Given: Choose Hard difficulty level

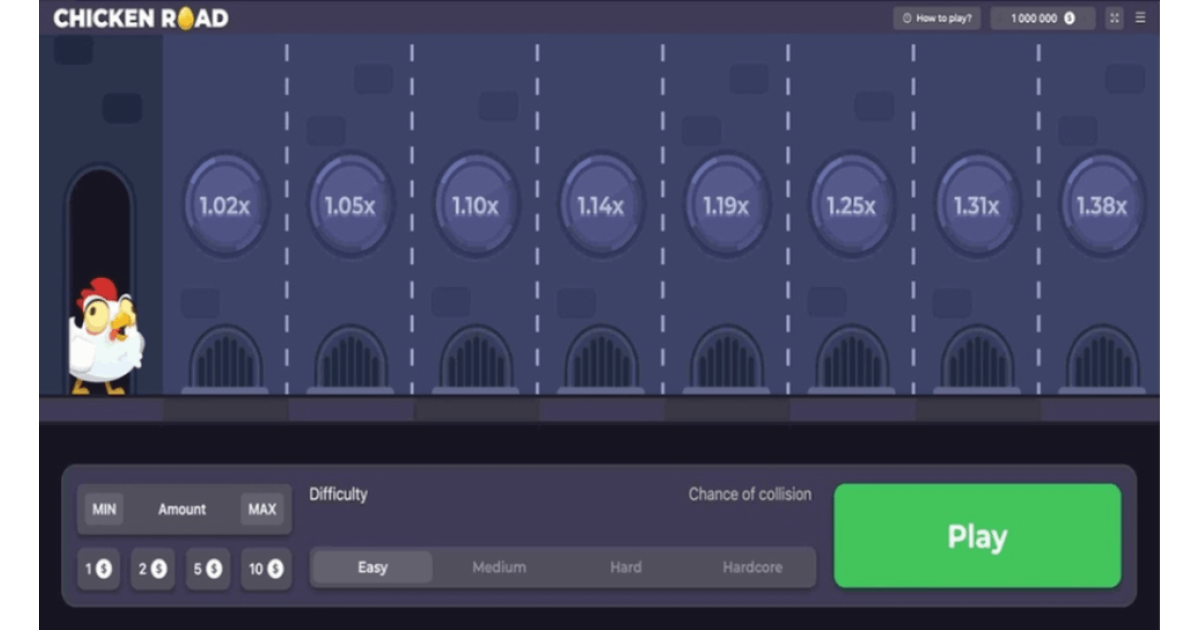Looking at the screenshot, I should [x=626, y=567].
